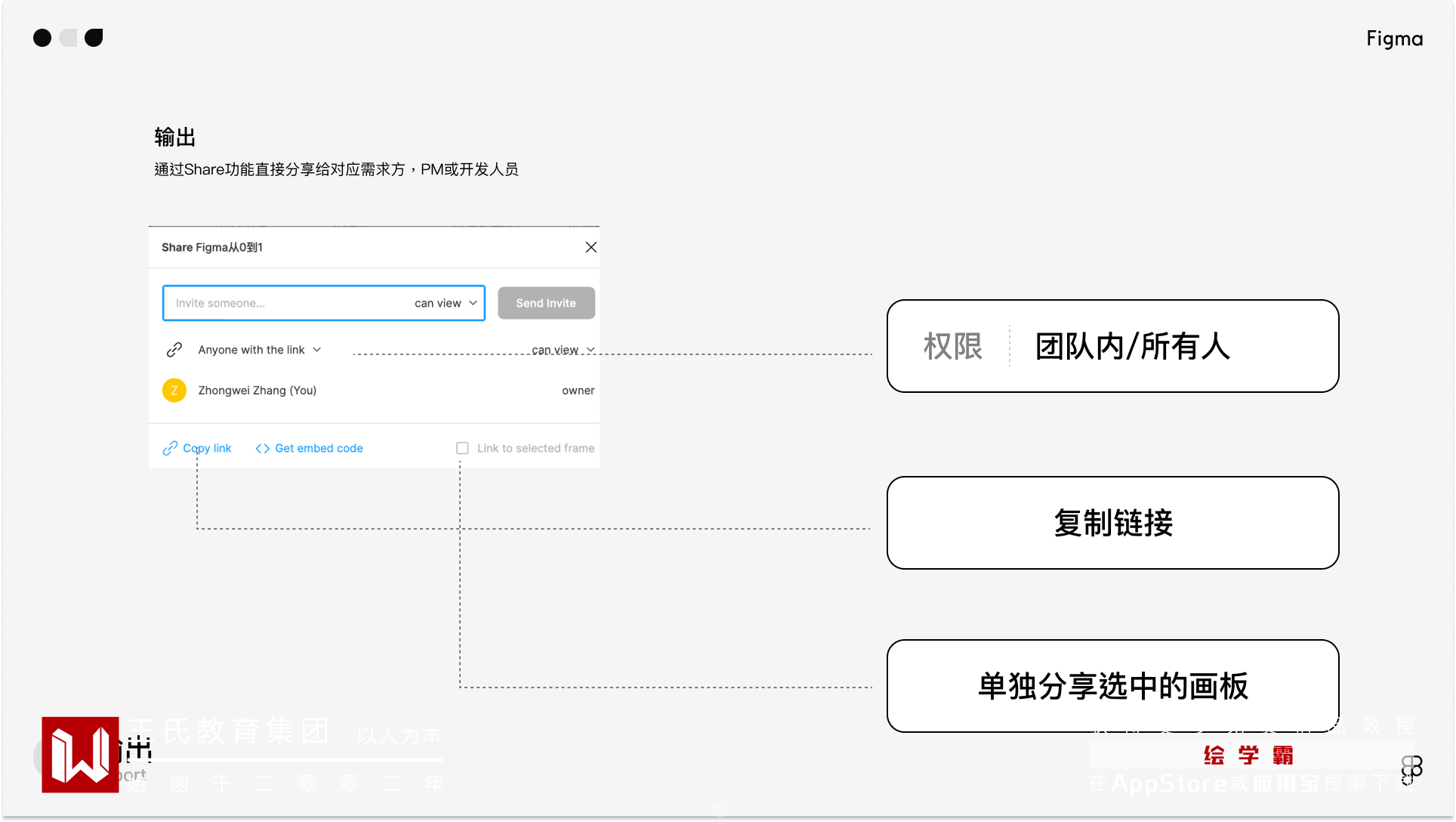Viewport: 1456px width, 822px height.
Task: Click the embed code brackets icon
Action: (x=262, y=449)
